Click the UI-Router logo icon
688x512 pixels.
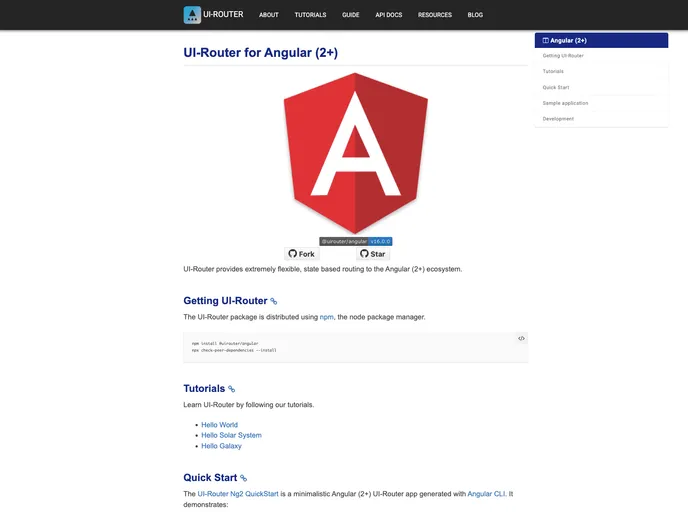coord(192,15)
